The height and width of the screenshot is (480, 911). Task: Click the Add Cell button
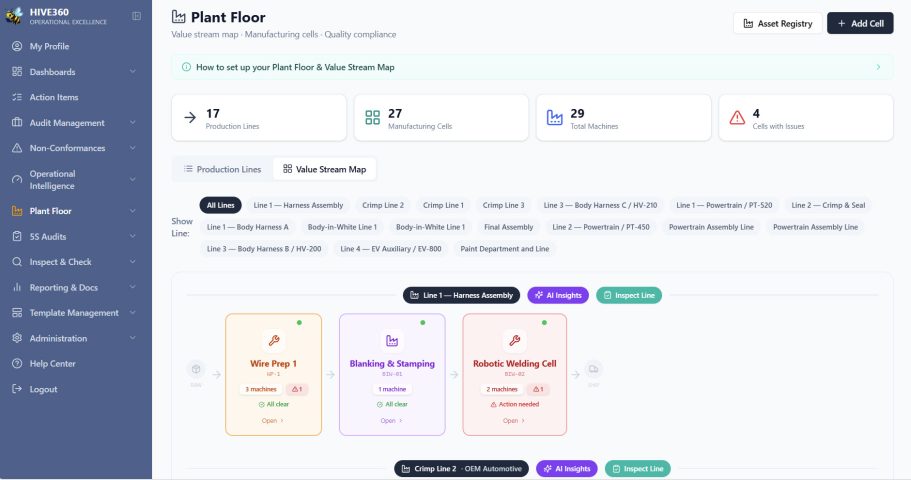(860, 23)
